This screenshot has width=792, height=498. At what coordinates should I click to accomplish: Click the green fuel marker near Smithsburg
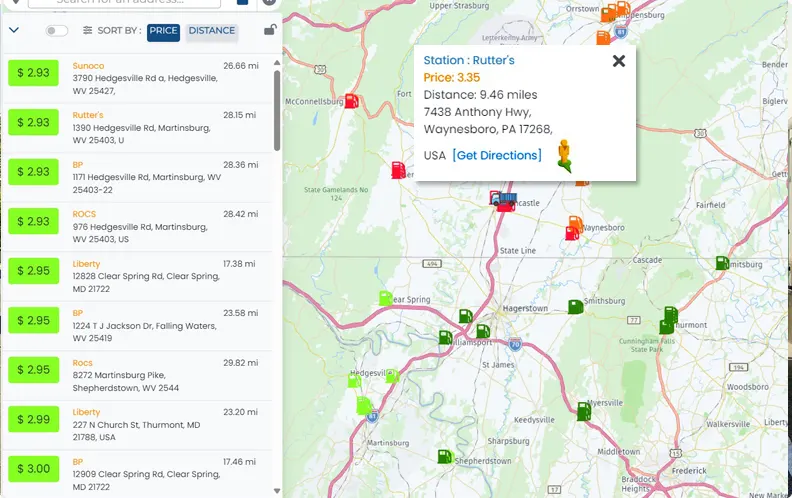[x=575, y=306]
